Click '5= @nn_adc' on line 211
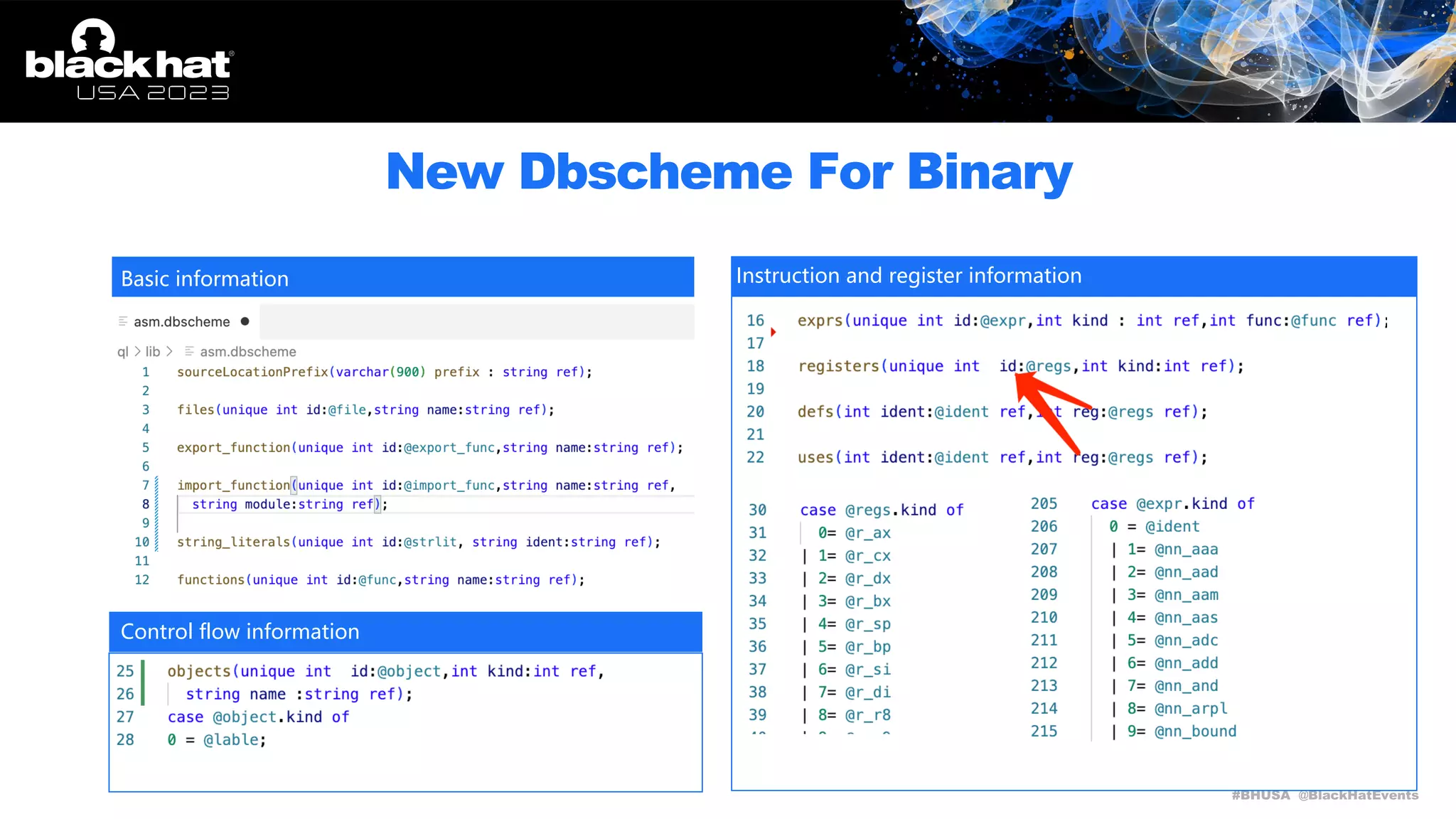The width and height of the screenshot is (1456, 819). 1173,640
